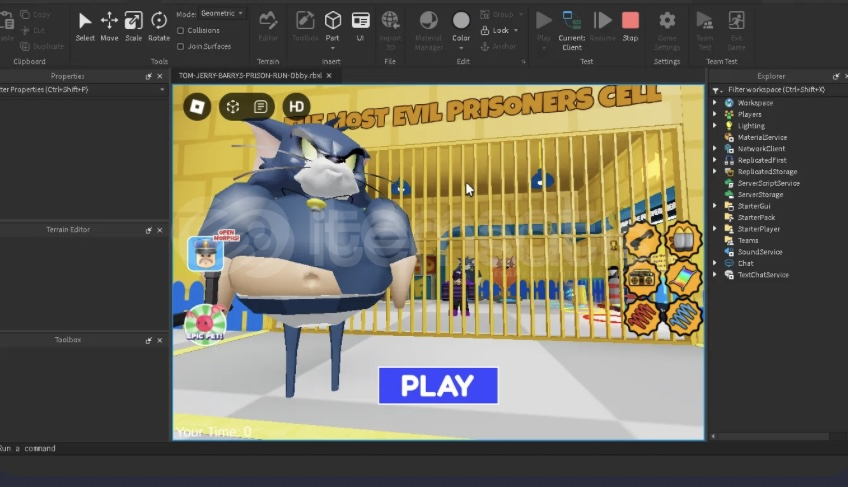The width and height of the screenshot is (848, 487).
Task: Start a Team Test
Action: 704,31
